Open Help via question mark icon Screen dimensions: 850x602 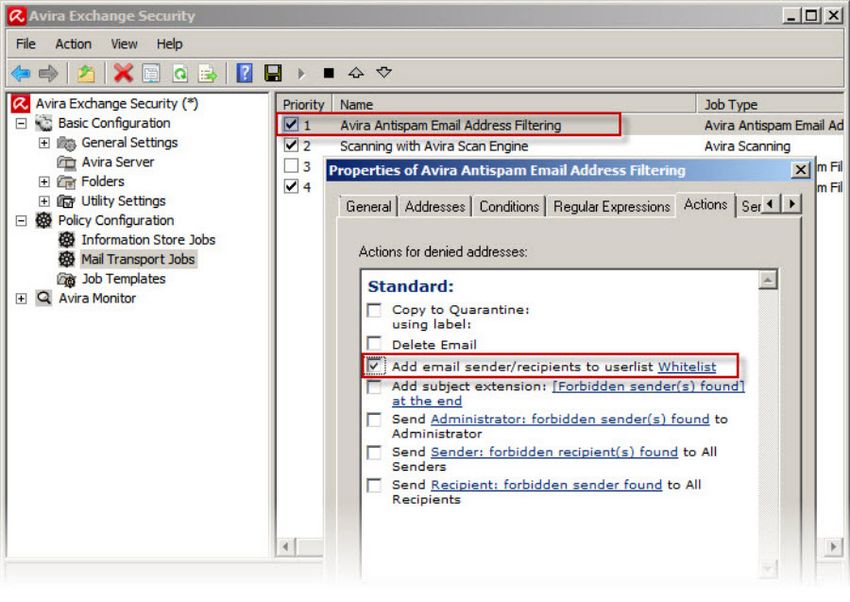(244, 73)
